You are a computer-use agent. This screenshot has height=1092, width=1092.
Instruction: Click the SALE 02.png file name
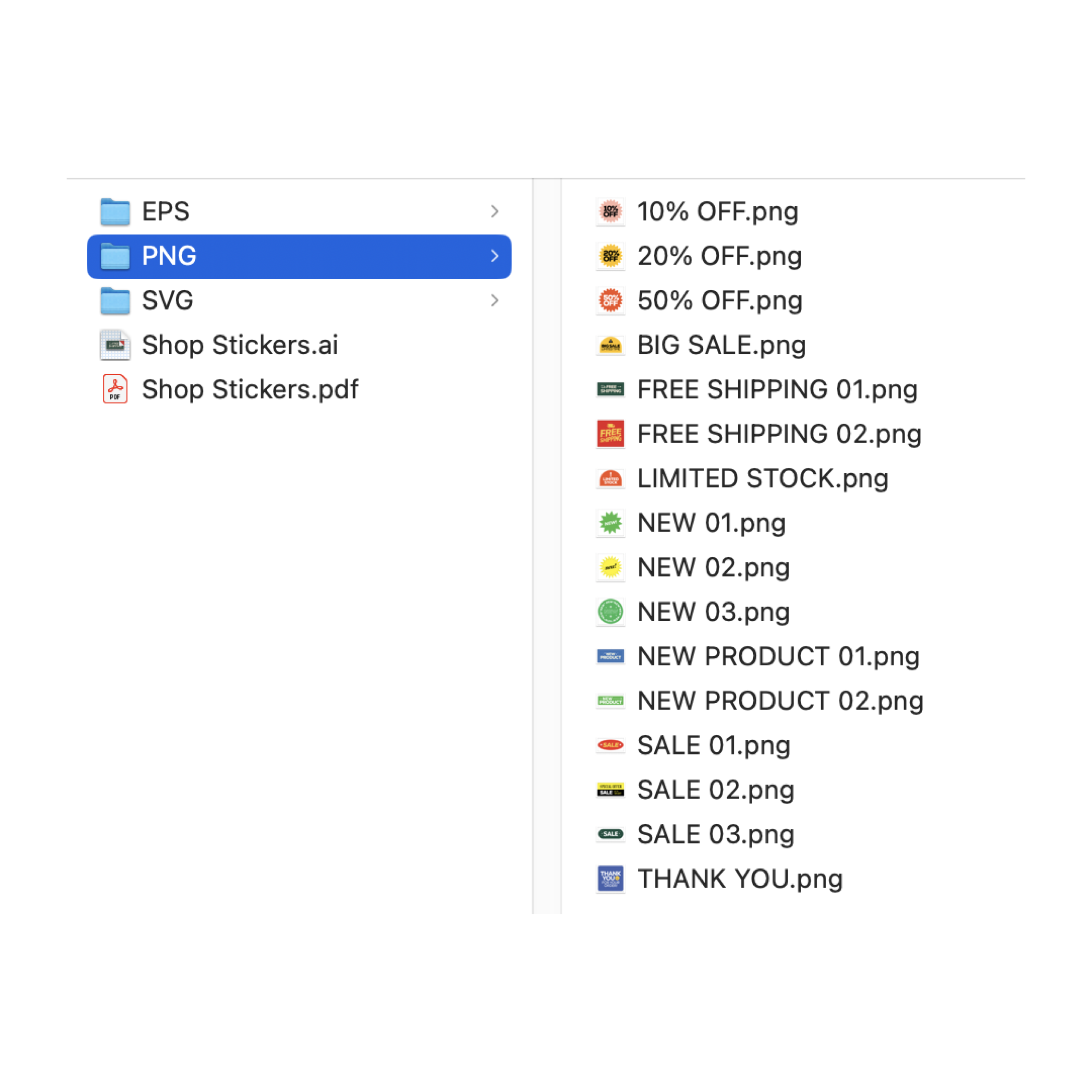(715, 790)
